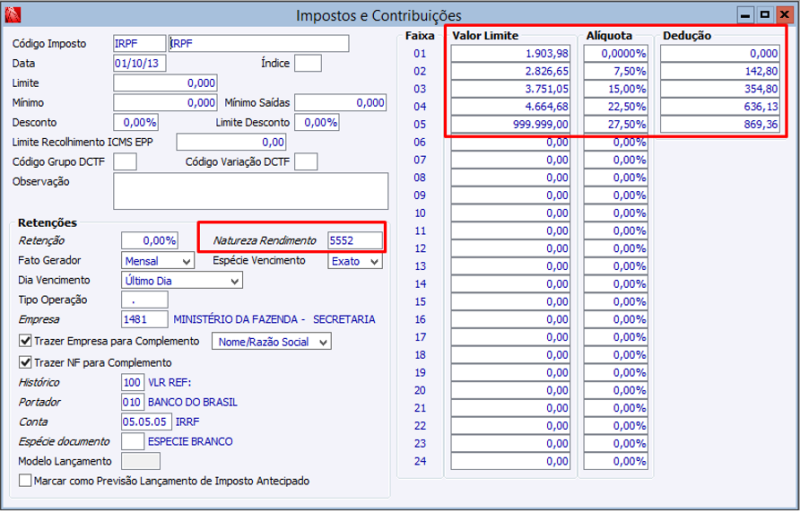800x513 pixels.
Task: Click the Empresa code field 1481
Action: tap(144, 320)
